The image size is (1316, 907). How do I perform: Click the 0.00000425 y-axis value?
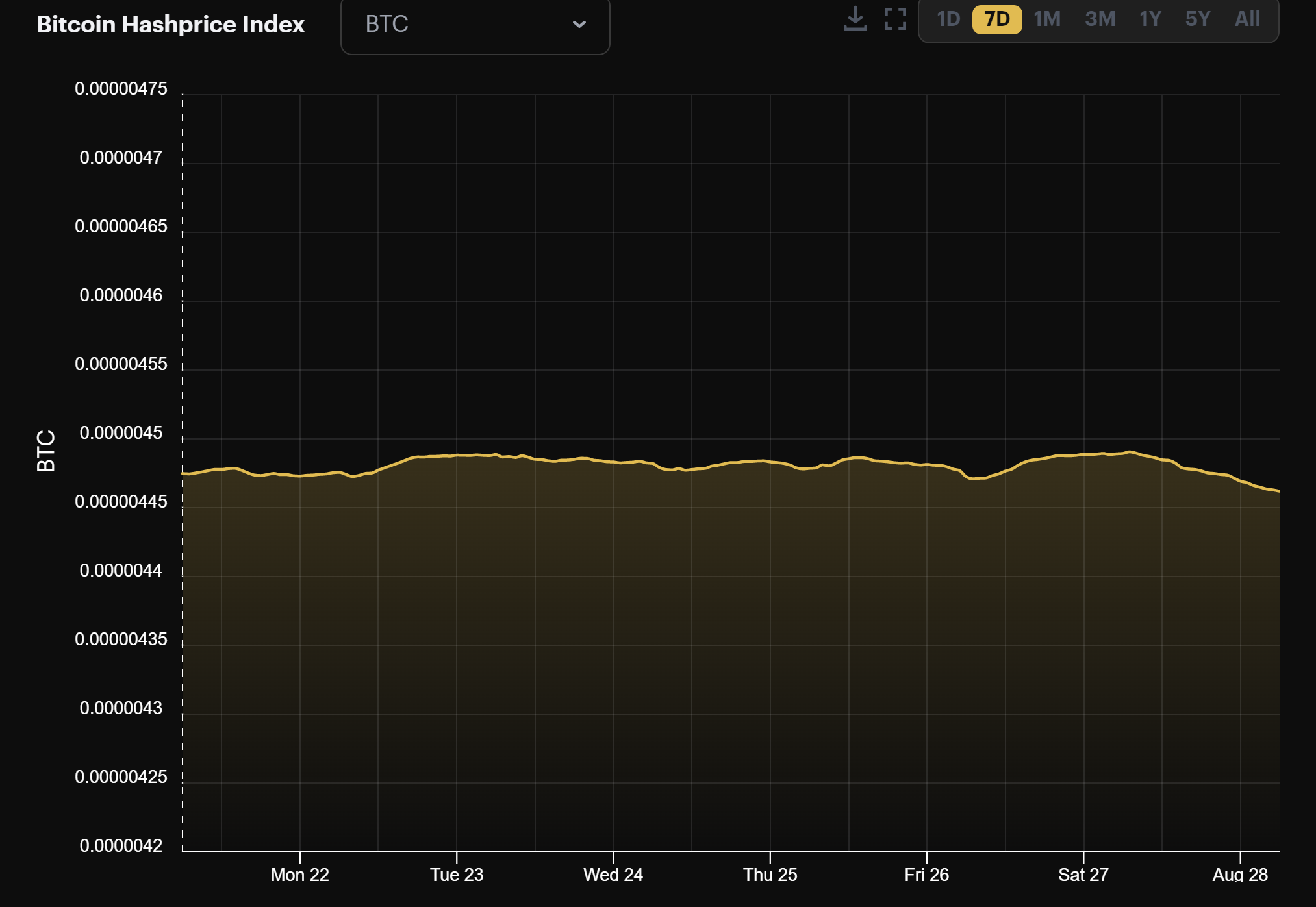(121, 777)
